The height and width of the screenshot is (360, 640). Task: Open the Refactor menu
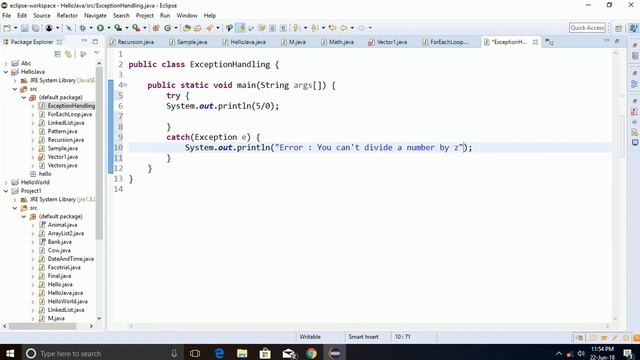tap(67, 16)
